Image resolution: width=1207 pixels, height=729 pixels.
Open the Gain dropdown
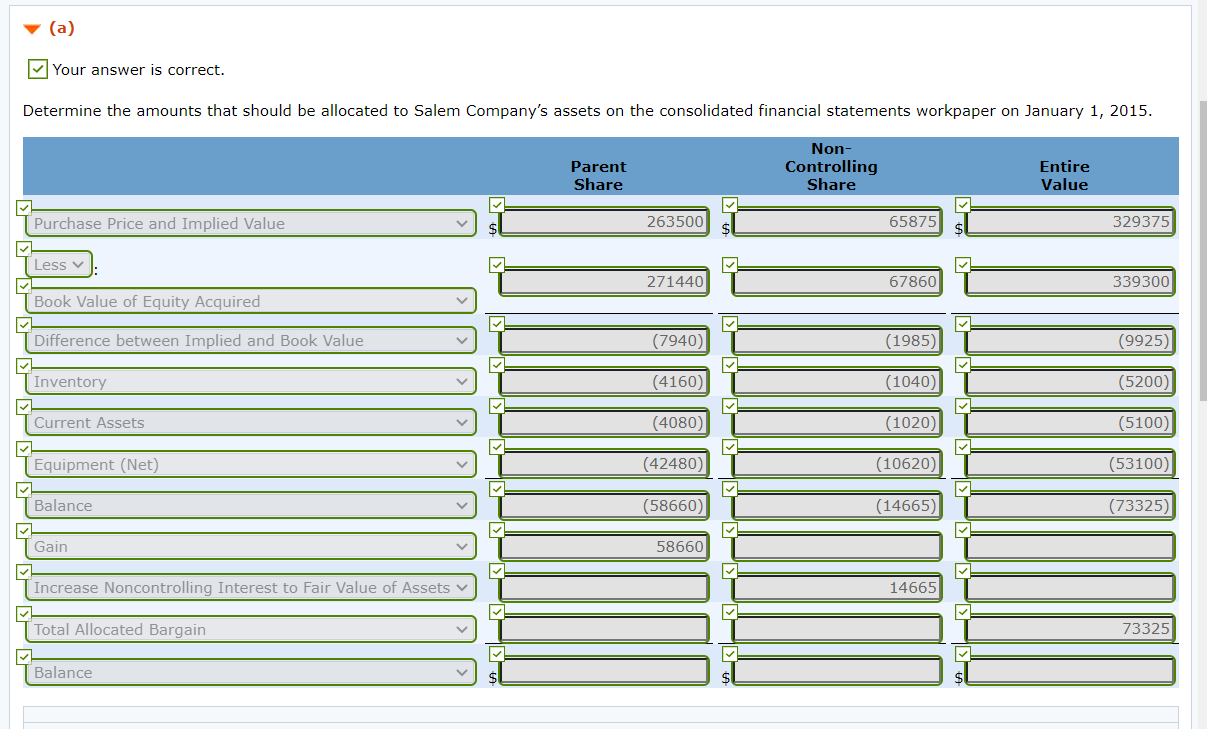(252, 546)
